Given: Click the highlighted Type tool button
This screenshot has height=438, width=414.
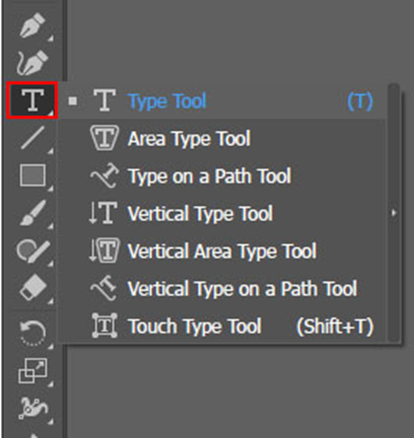Looking at the screenshot, I should coord(32,100).
